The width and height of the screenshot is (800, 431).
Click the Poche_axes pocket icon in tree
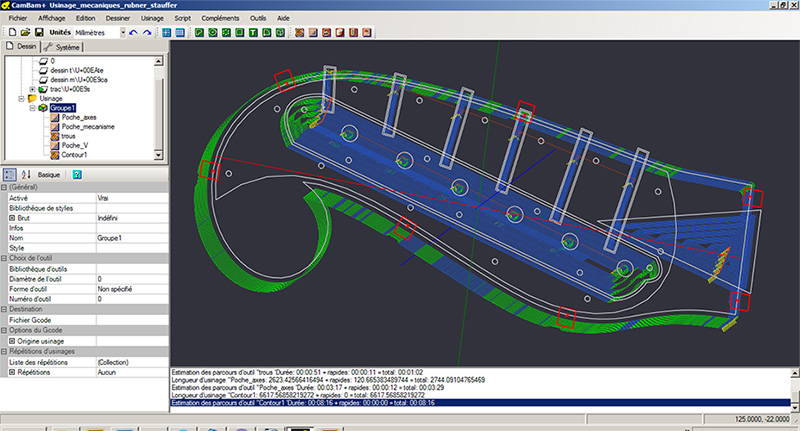coord(55,117)
